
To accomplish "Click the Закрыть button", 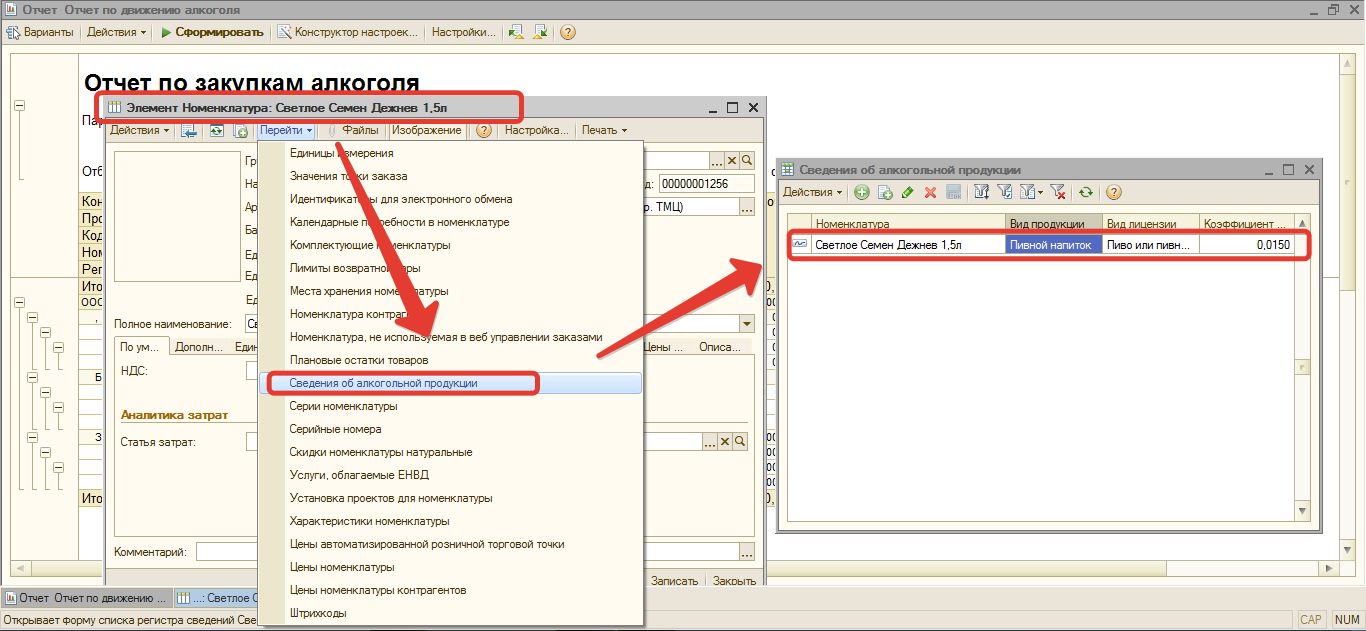I will pos(734,580).
